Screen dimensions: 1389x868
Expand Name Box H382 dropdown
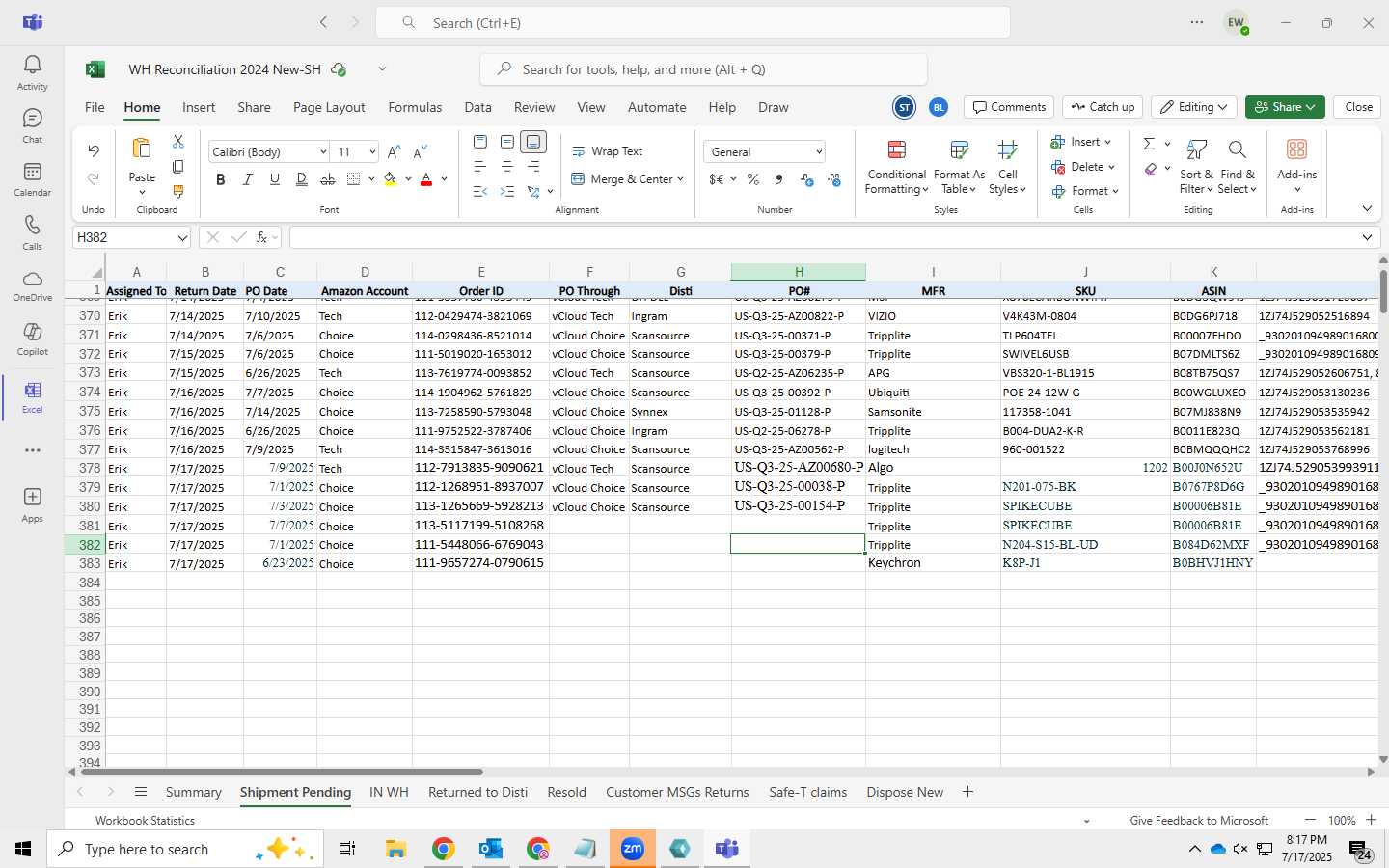182,237
